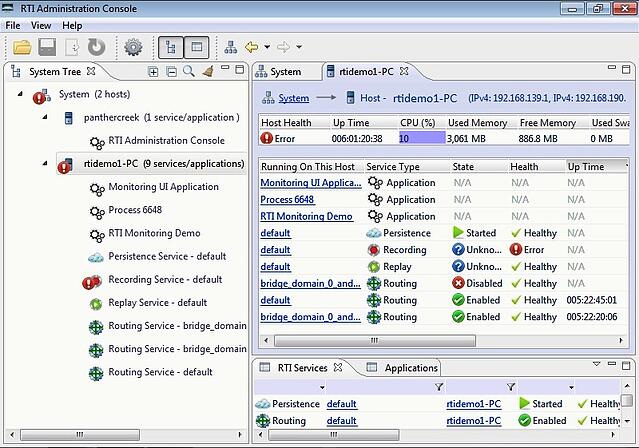
Task: Open the default Persistence service link
Action: pyautogui.click(x=275, y=233)
